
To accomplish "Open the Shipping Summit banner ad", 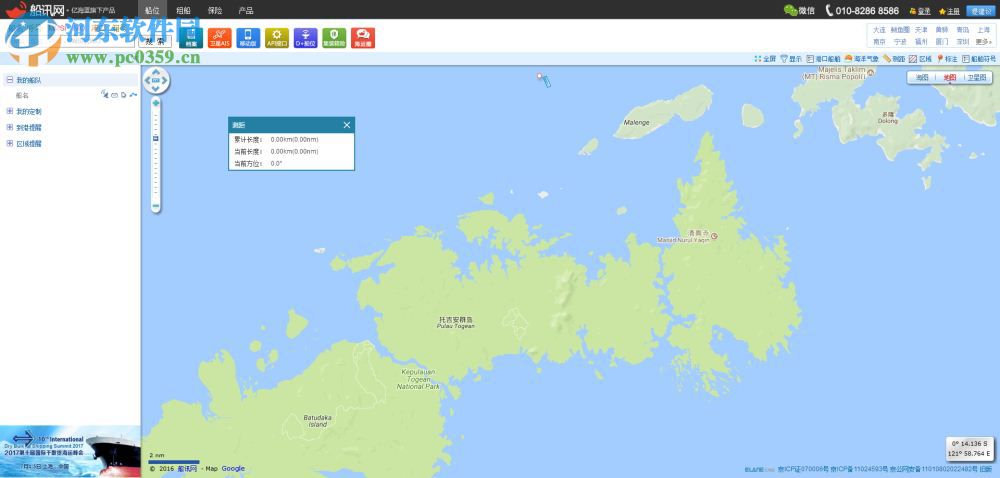I will 70,451.
